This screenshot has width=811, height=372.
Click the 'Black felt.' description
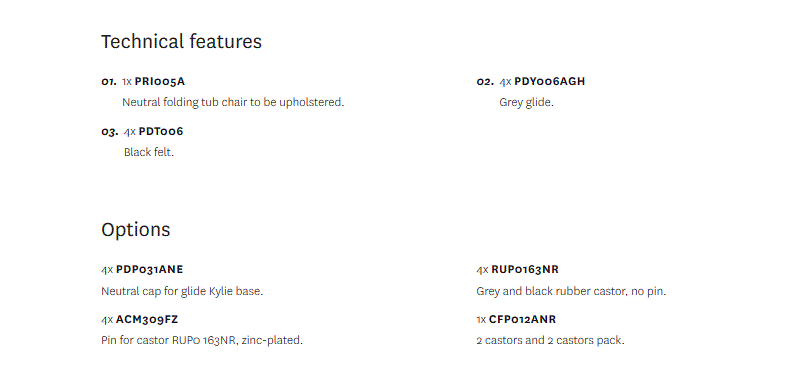(149, 152)
